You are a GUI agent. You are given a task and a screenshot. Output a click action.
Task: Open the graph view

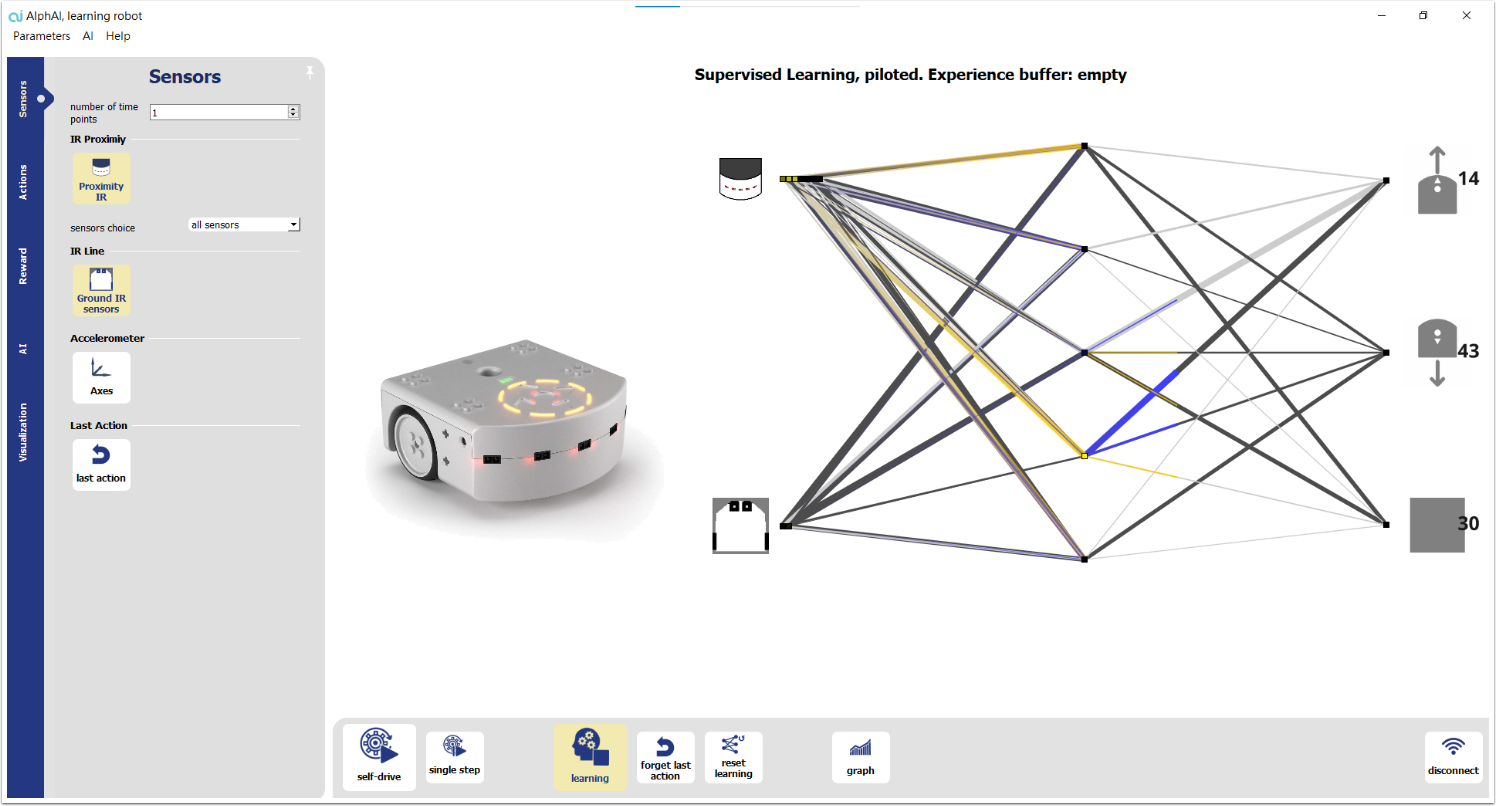coord(860,757)
